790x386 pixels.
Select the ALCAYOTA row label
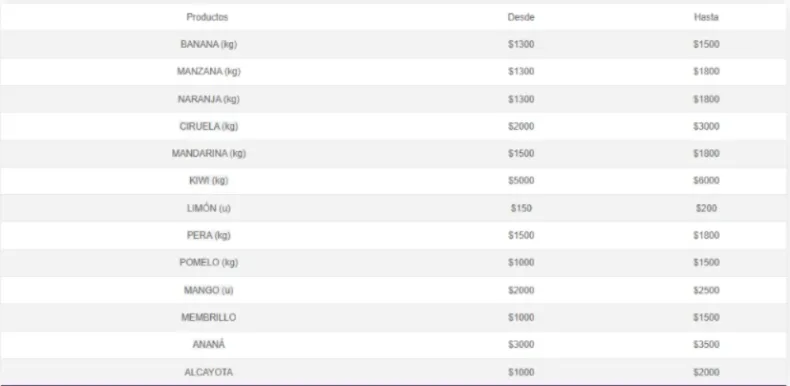209,372
